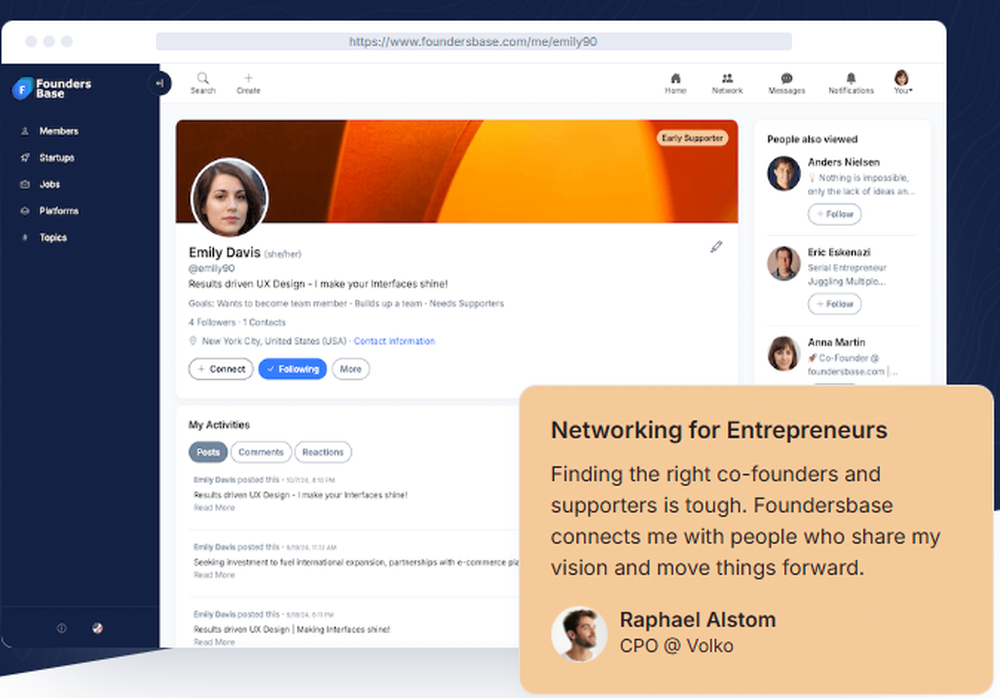Open Contact Information link
1000x698 pixels.
point(394,341)
